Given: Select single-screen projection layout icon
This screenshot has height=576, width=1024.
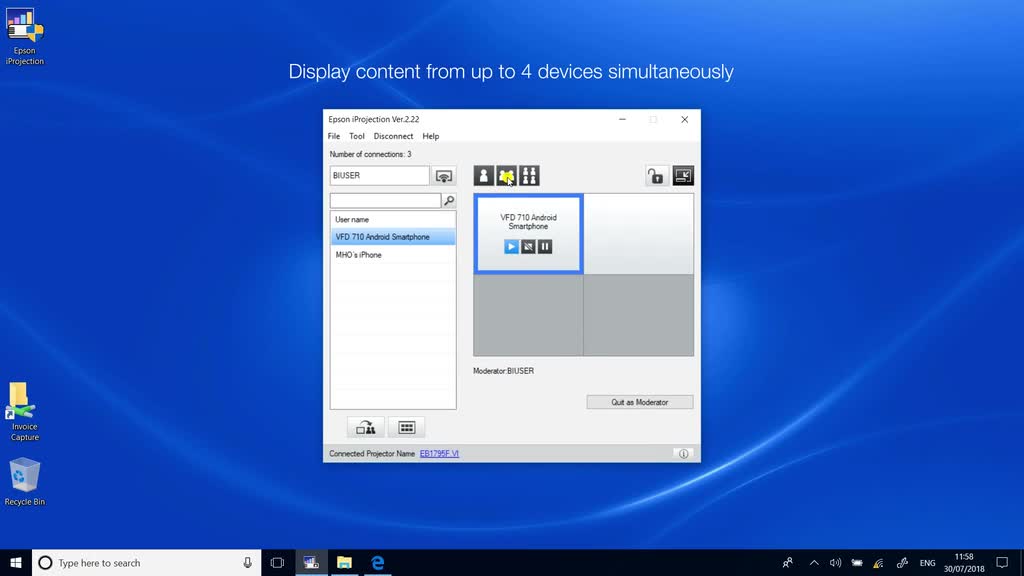Looking at the screenshot, I should [x=483, y=176].
